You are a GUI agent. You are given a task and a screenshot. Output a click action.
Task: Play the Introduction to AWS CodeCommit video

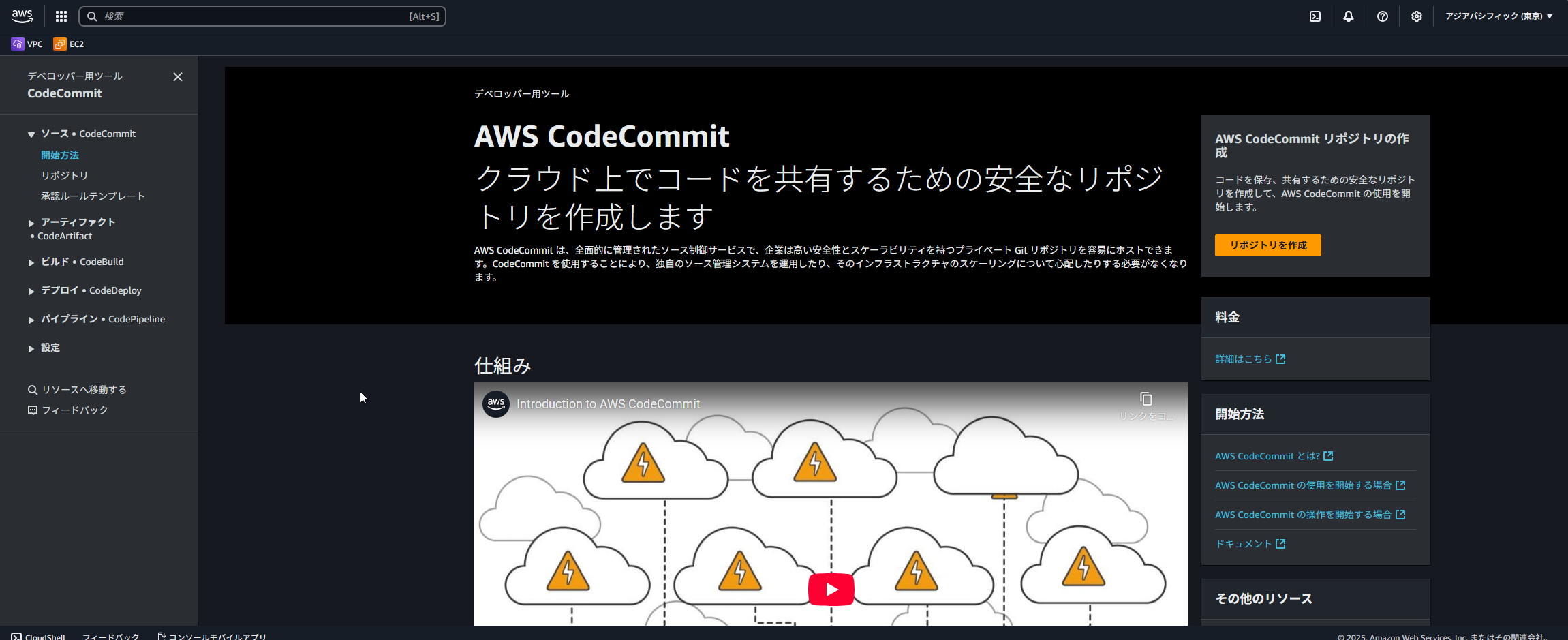[x=830, y=589]
